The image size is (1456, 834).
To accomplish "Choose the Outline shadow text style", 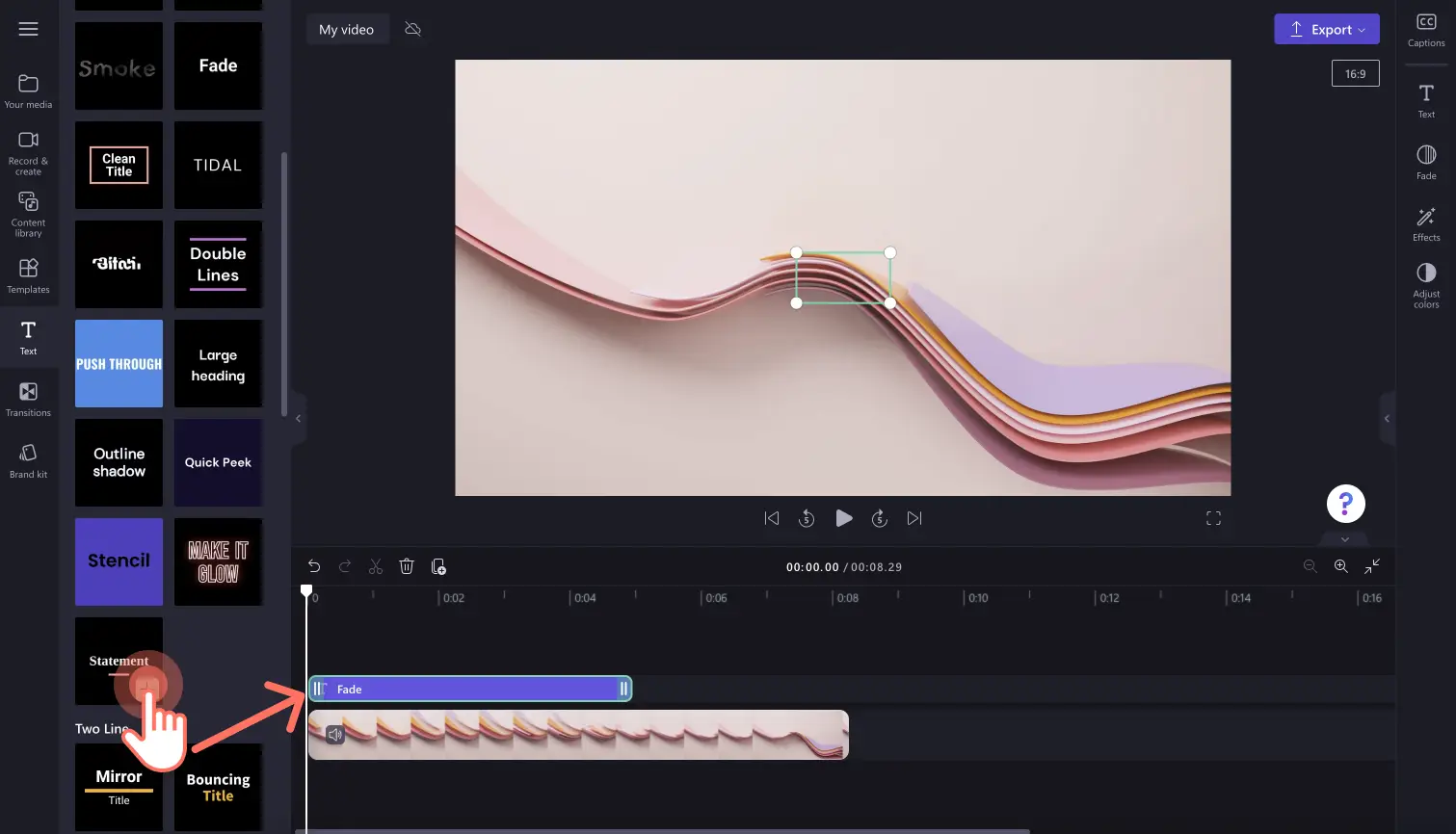I will (119, 462).
